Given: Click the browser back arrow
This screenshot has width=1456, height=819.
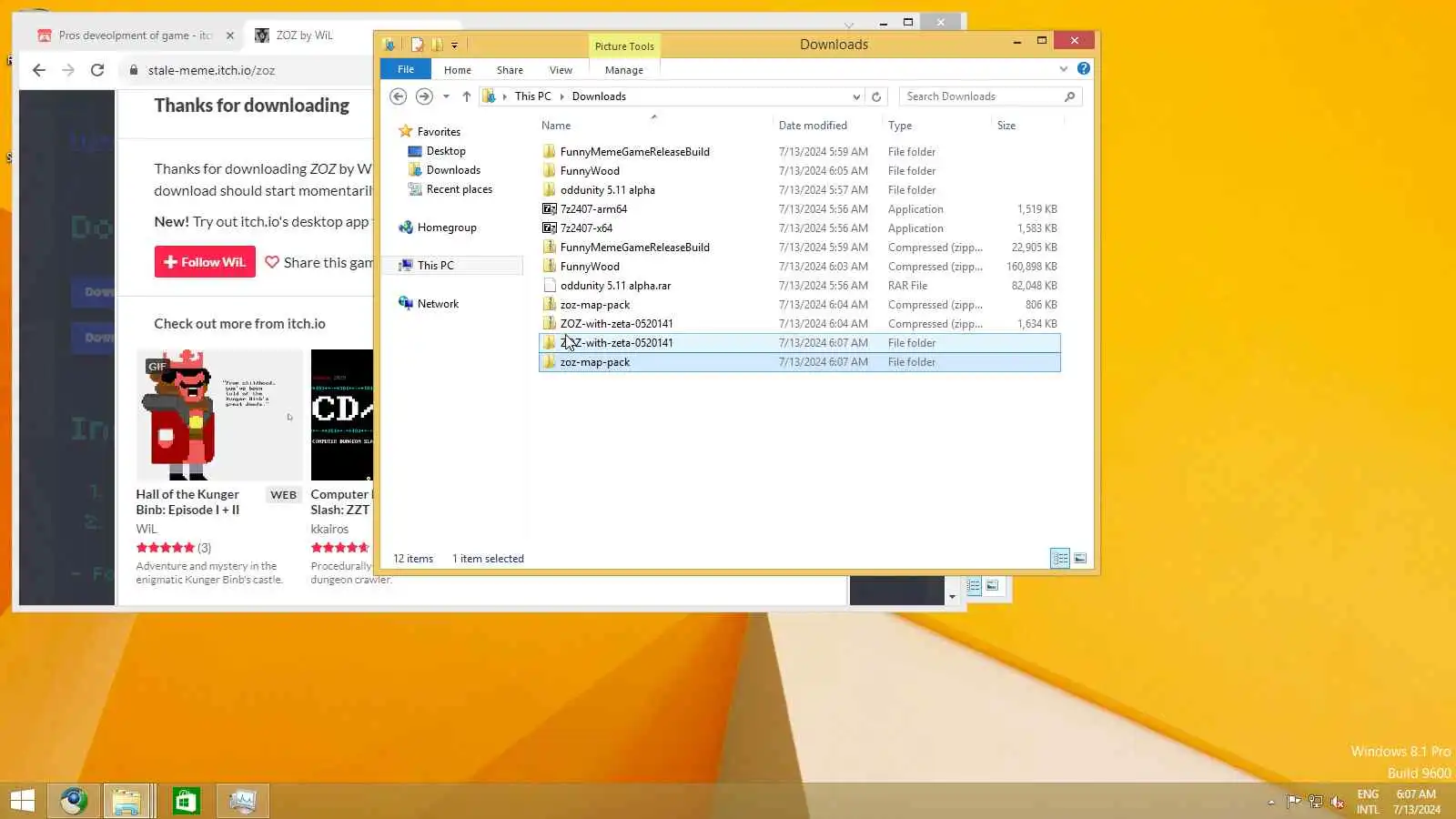Looking at the screenshot, I should (38, 70).
